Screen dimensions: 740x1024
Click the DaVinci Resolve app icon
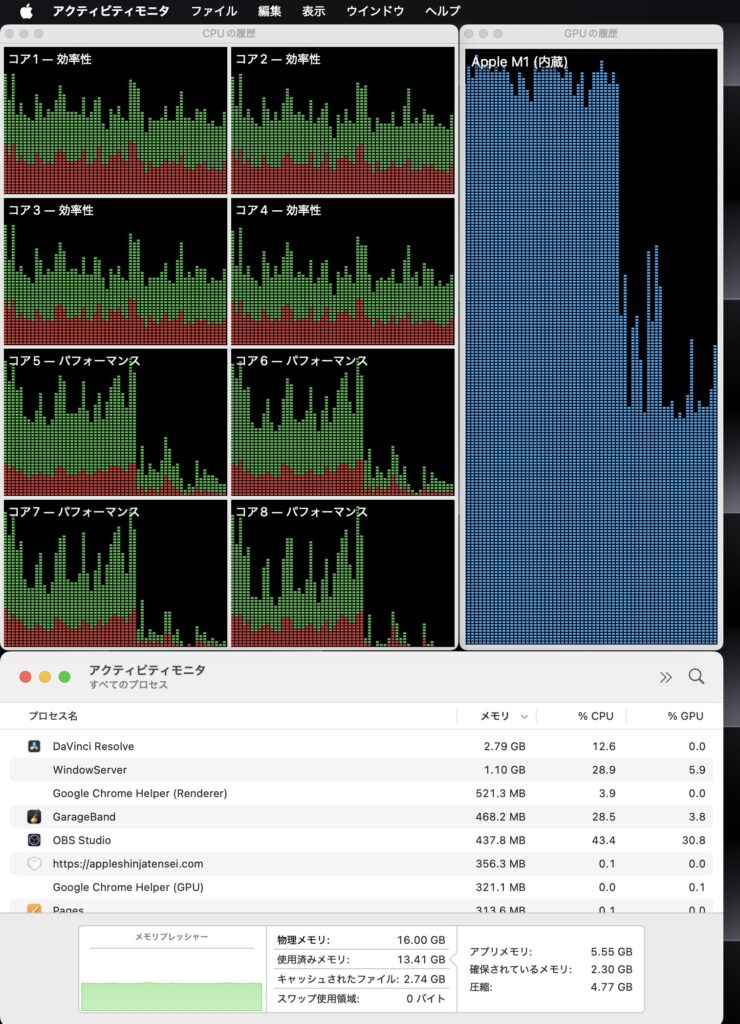coord(35,746)
